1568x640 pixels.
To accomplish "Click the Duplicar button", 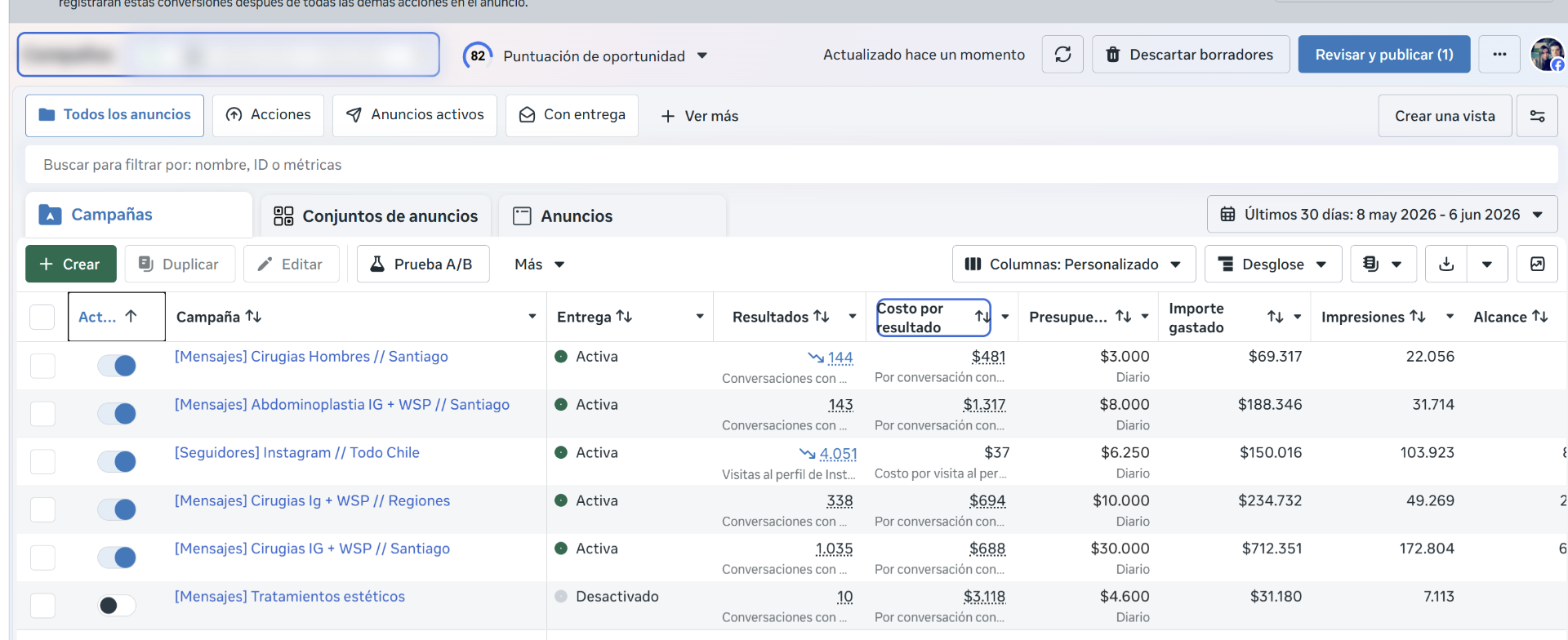I will (x=180, y=264).
